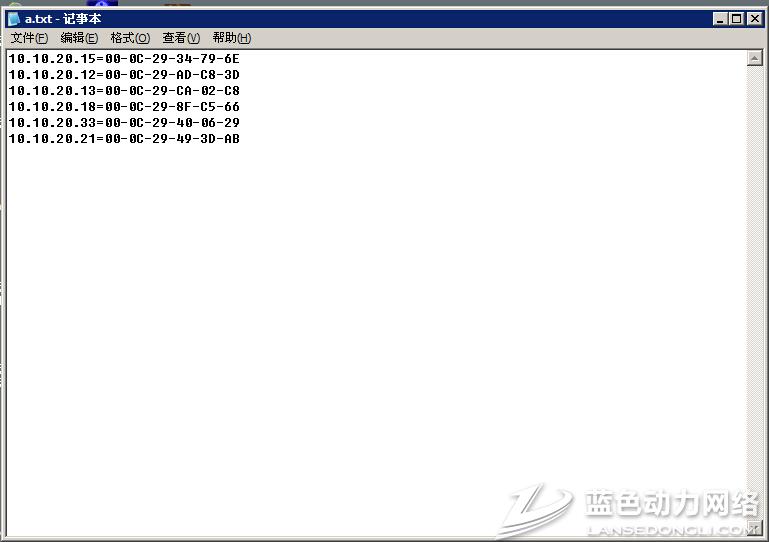Click blank editing area below the text
This screenshot has height=542, width=769.
click(370, 330)
